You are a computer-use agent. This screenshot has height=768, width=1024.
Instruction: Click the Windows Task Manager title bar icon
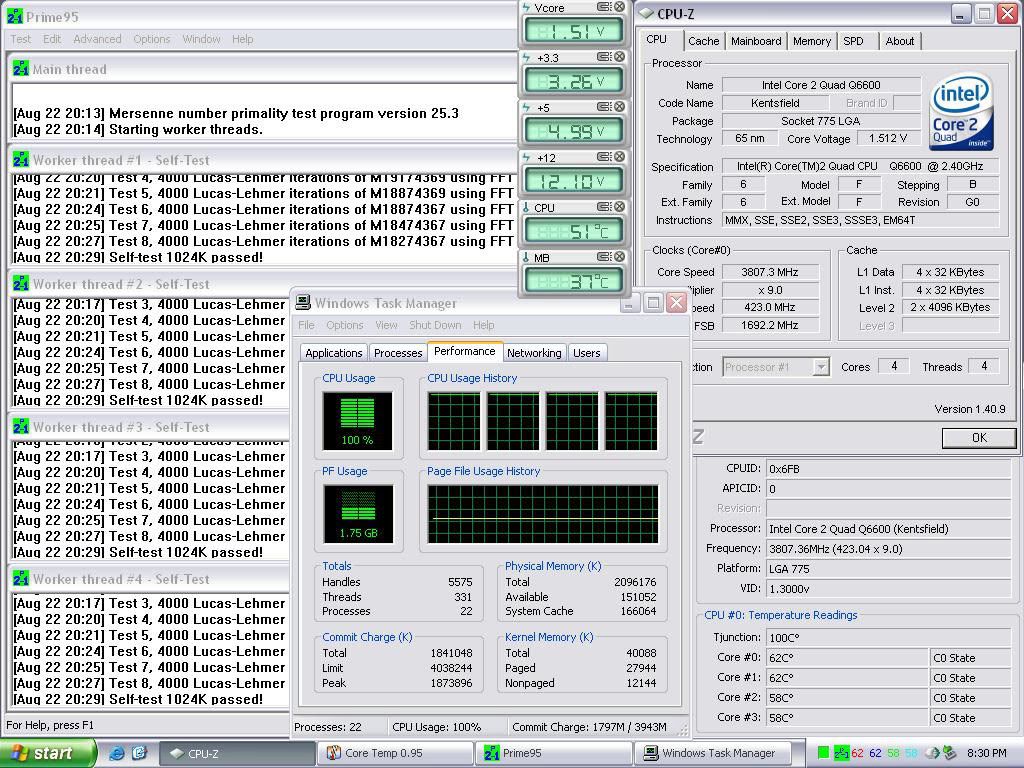click(x=303, y=302)
